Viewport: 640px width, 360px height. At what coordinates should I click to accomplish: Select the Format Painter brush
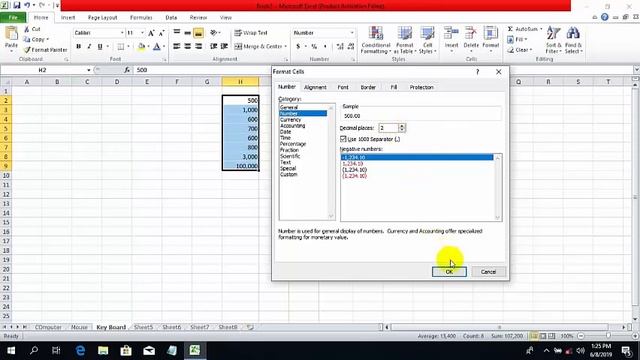click(27, 49)
